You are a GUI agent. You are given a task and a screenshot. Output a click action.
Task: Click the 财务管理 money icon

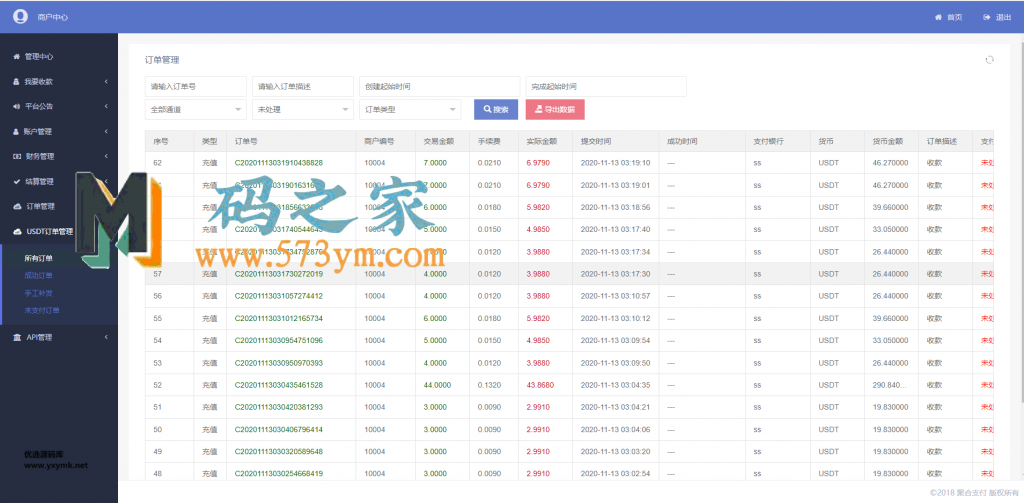(x=16, y=156)
